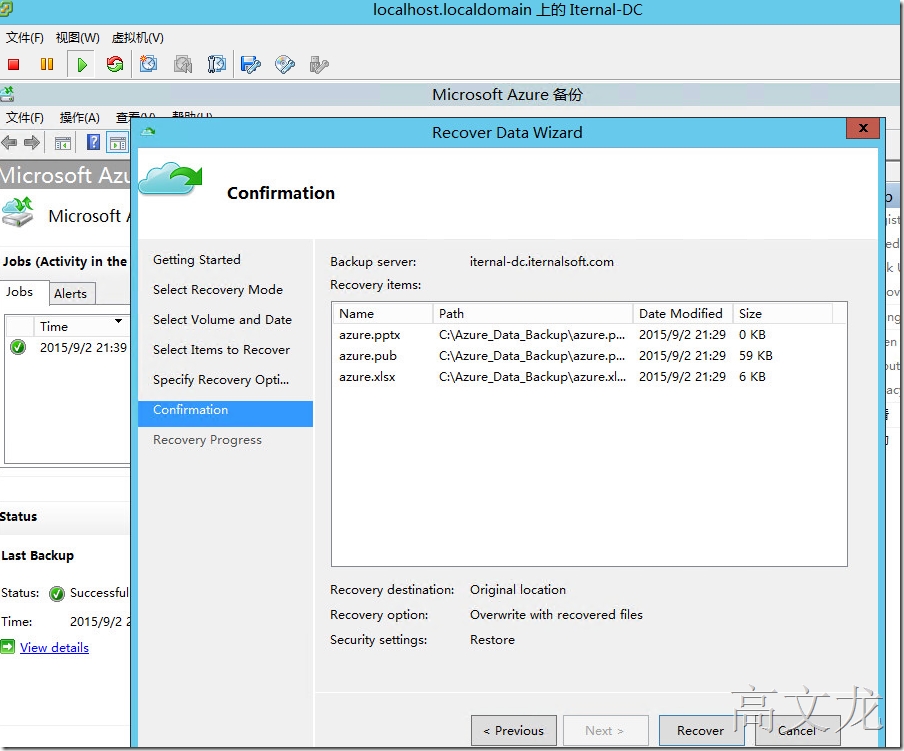Go to Getting Started wizard step
Screen dimensions: 904x751
tap(197, 259)
